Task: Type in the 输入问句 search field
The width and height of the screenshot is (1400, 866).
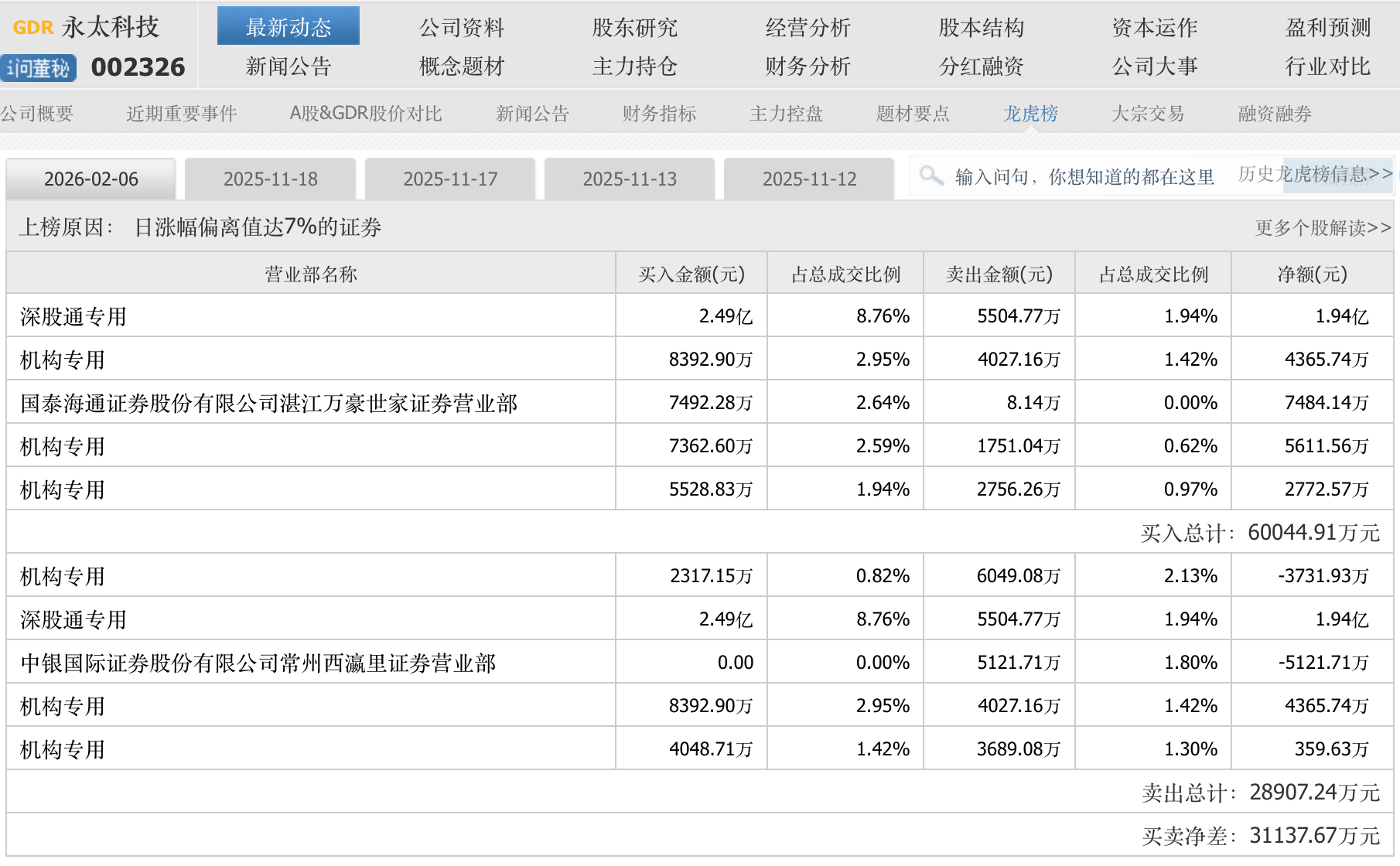Action: [1083, 177]
